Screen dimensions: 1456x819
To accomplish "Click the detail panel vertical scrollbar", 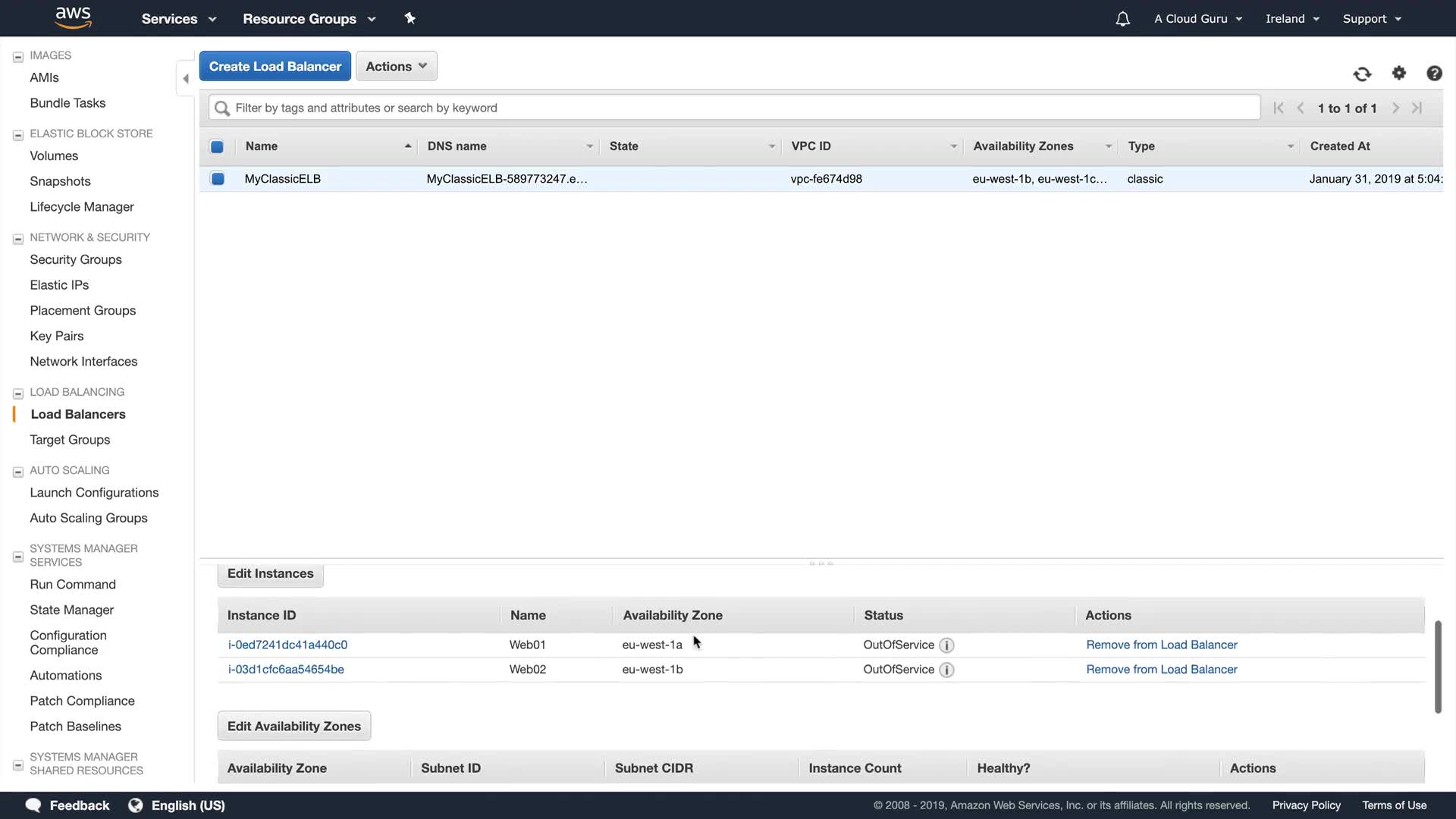I will tap(1437, 667).
